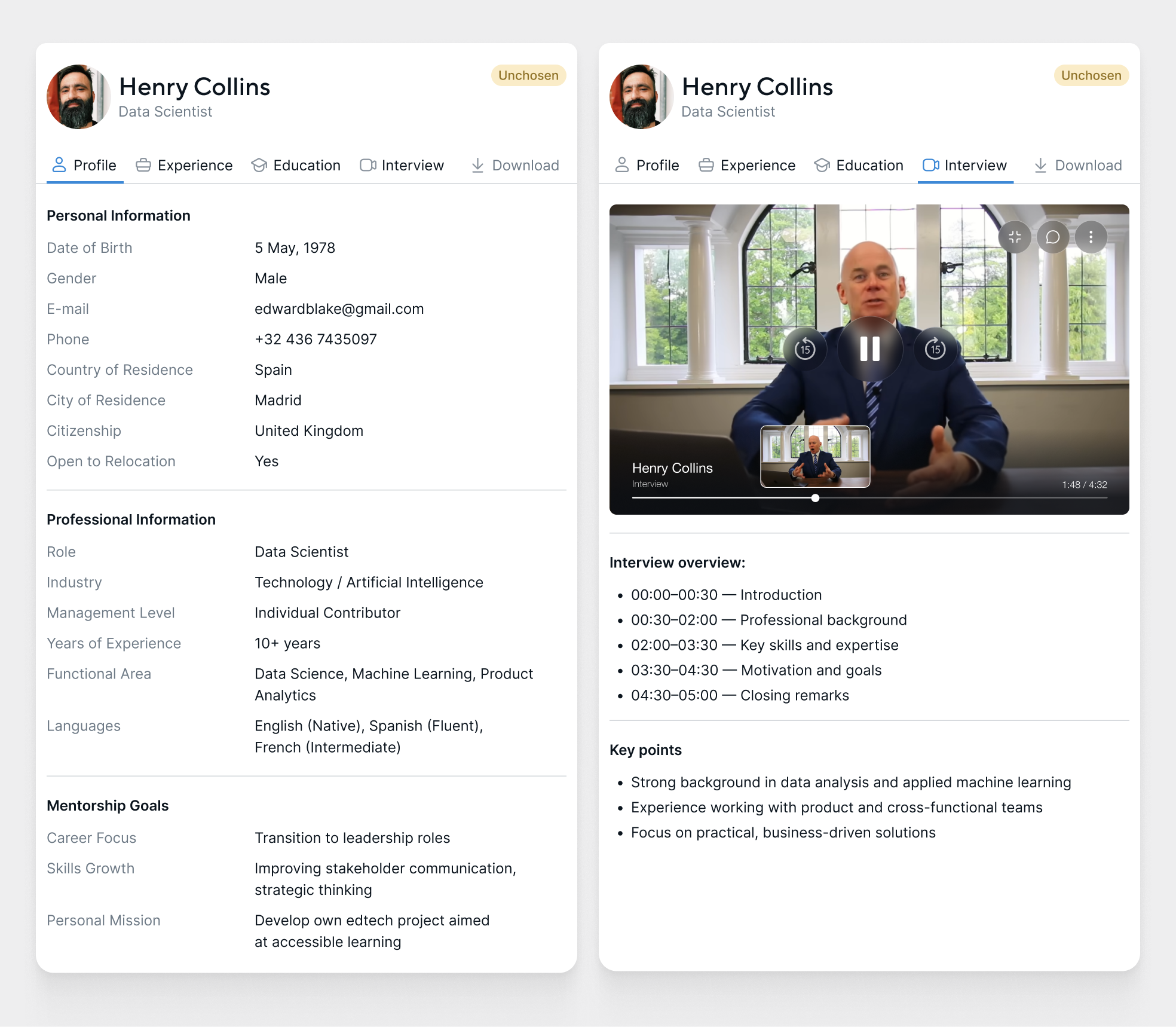Click Download in the right card
The image size is (1176, 1027).
pyautogui.click(x=1078, y=165)
